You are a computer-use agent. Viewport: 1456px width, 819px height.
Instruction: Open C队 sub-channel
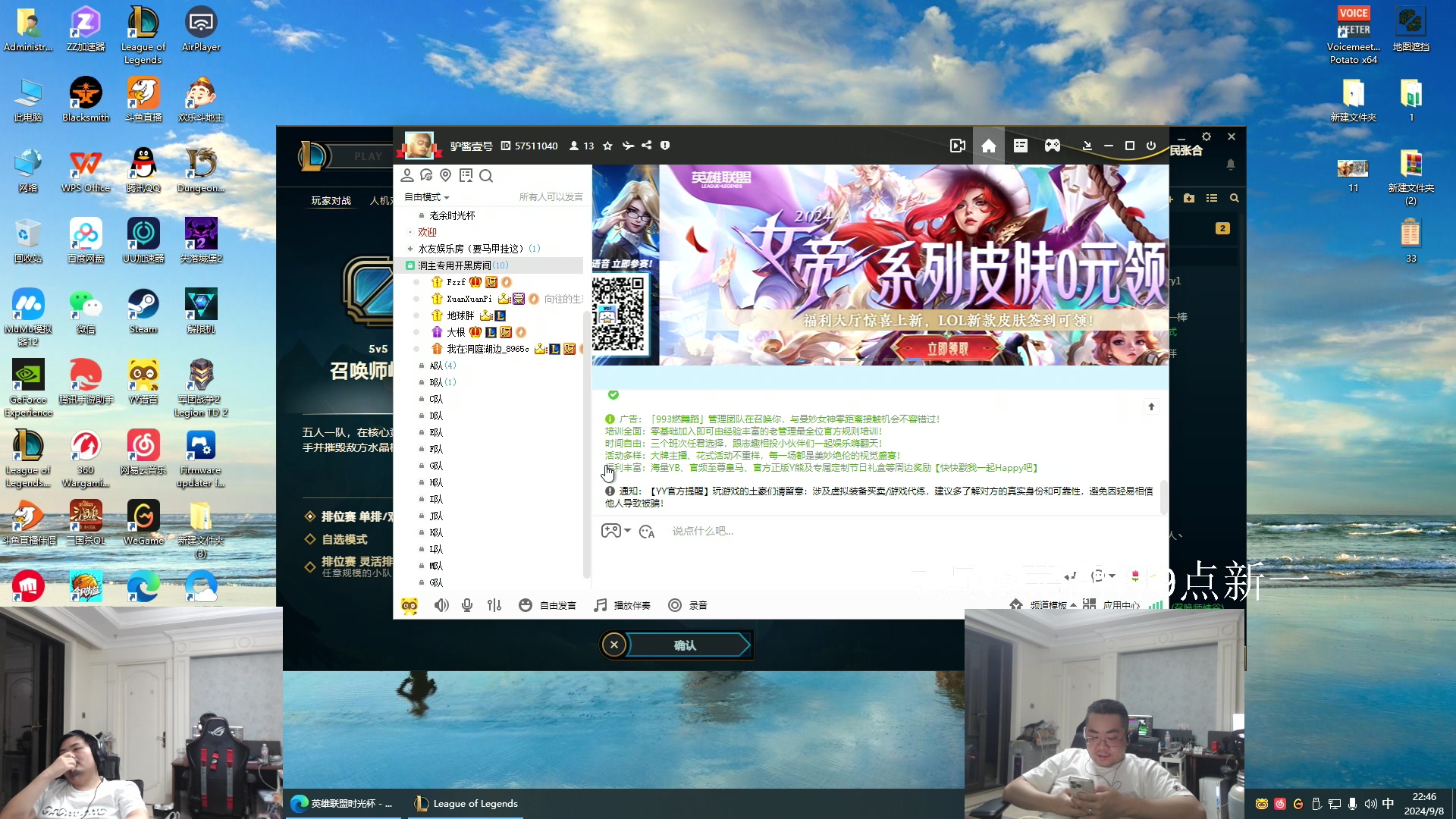436,399
